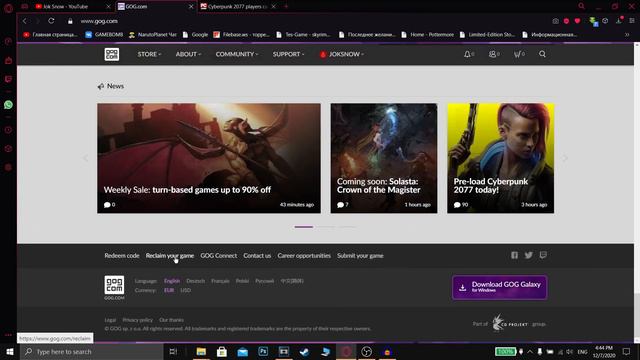Screen dimensions: 640x360
Task: Open Weekly Sale turn-based games news card
Action: tap(209, 158)
